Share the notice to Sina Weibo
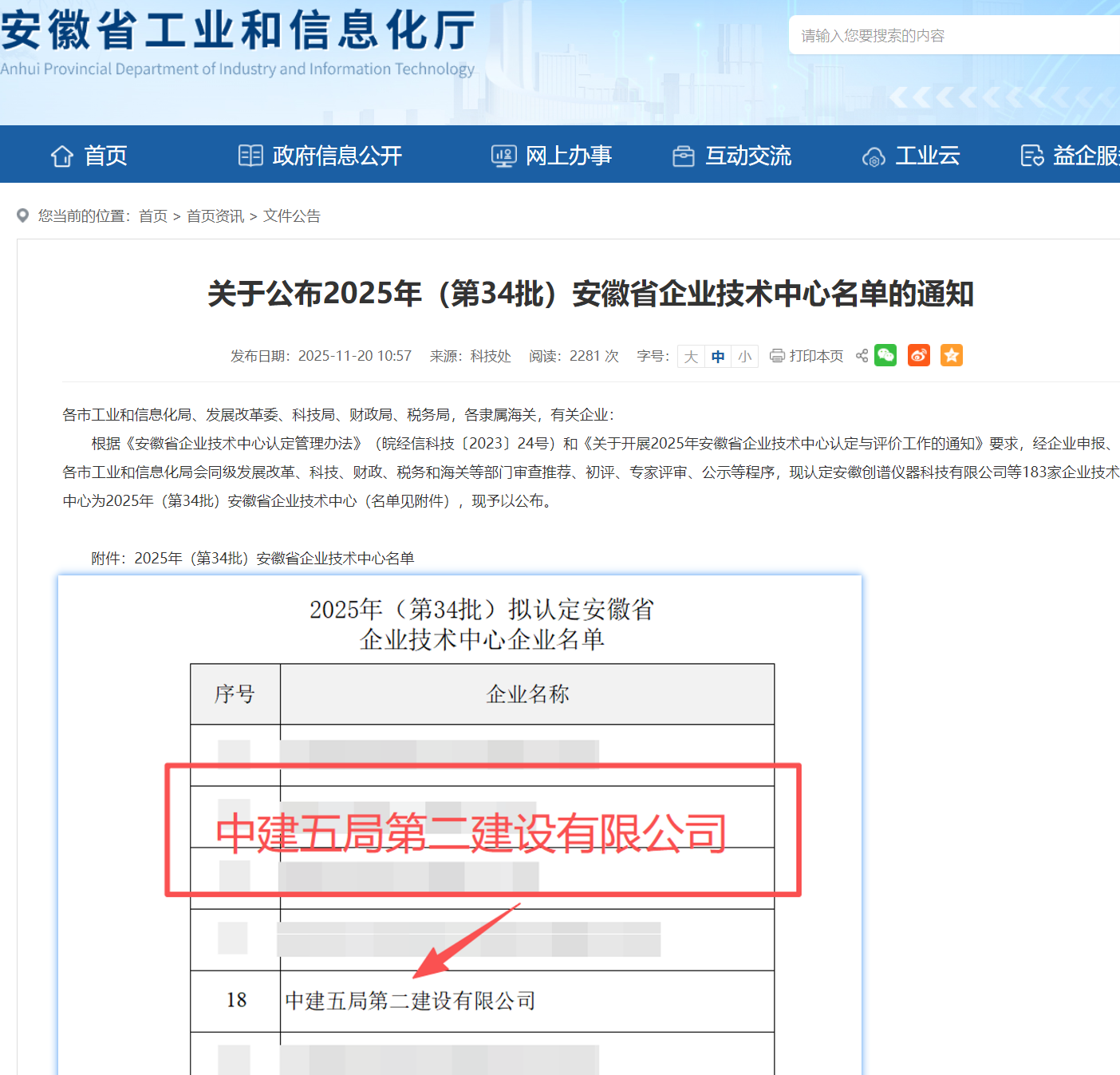Viewport: 1120px width, 1075px height. [918, 355]
